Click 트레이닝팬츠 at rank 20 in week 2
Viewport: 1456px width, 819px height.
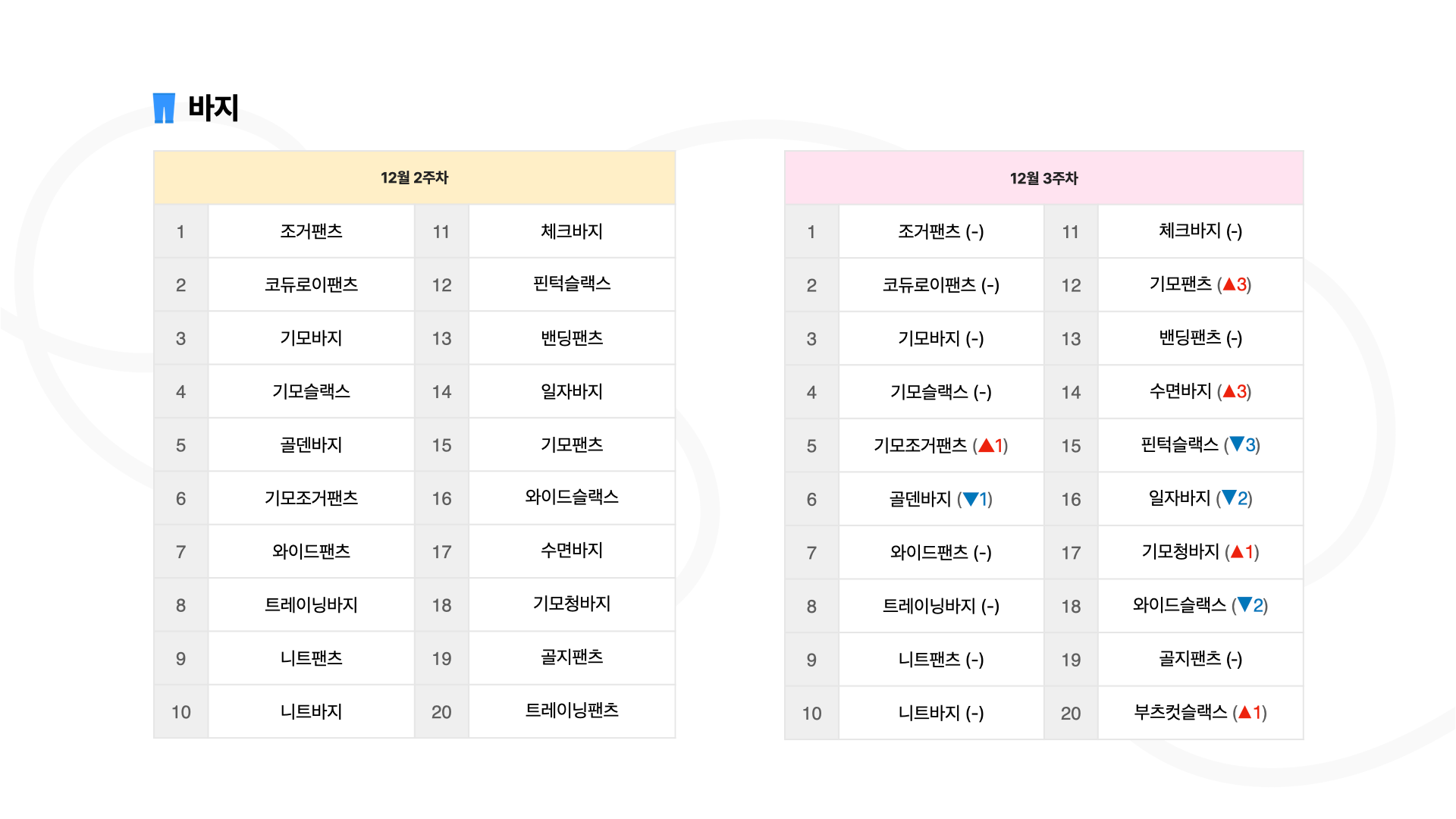(x=572, y=711)
